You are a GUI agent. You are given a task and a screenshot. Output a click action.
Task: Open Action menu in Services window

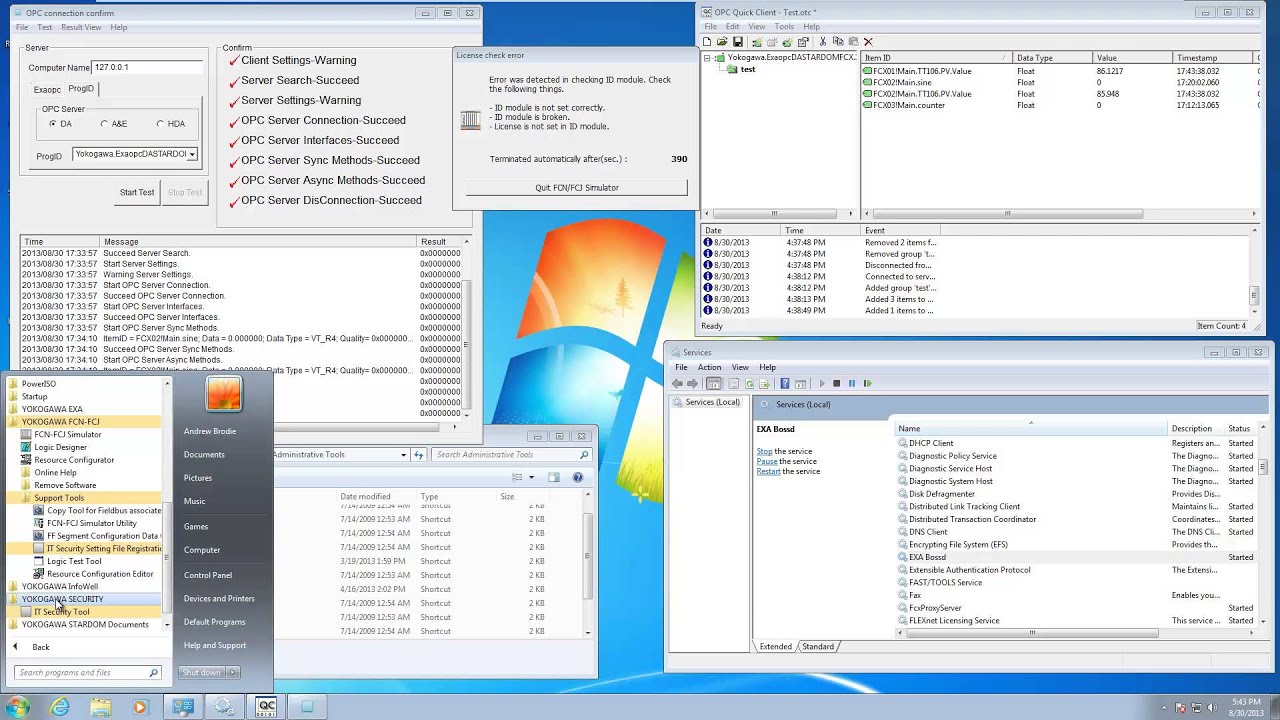(x=709, y=367)
